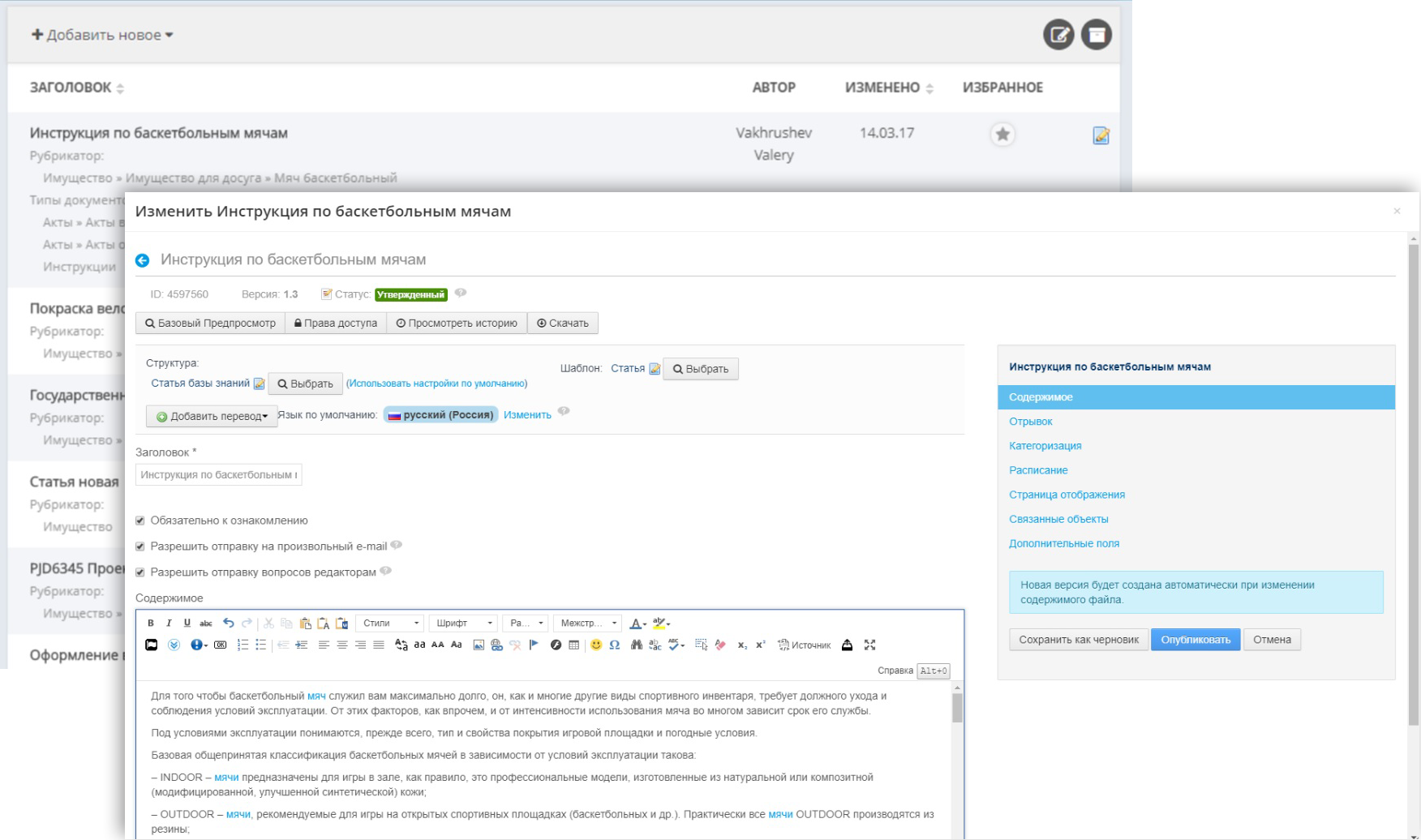Click the Заголовок input field
The image size is (1421, 840).
(218, 474)
